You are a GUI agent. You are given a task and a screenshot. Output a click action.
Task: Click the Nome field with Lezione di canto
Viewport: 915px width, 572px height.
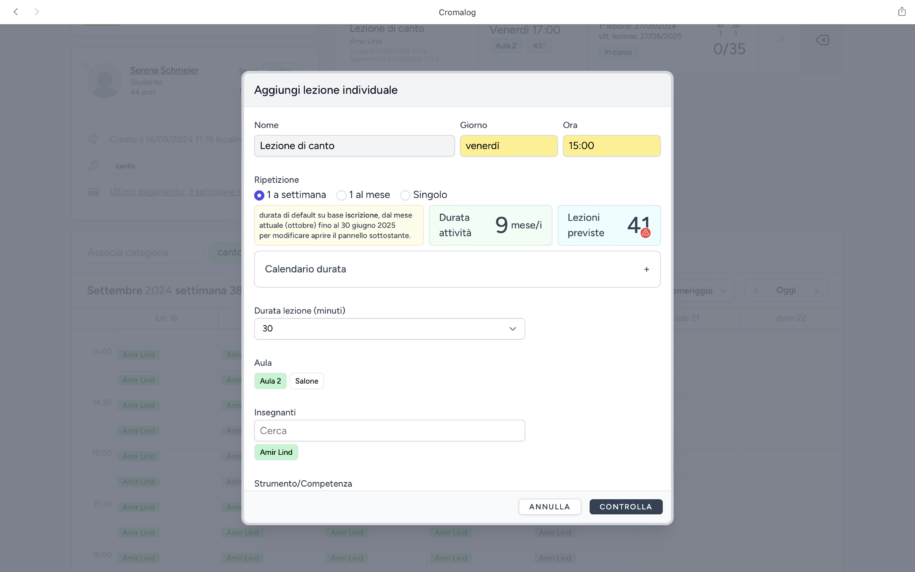pos(354,146)
